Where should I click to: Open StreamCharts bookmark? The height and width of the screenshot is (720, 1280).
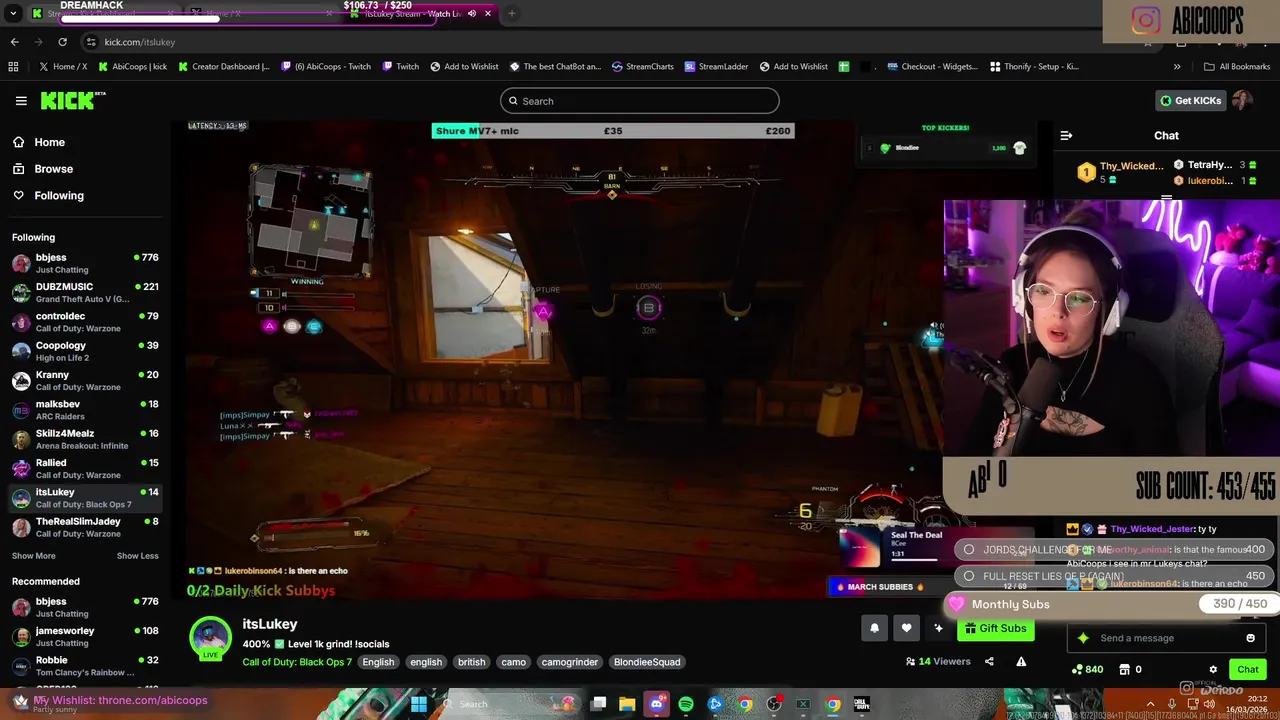pyautogui.click(x=642, y=67)
